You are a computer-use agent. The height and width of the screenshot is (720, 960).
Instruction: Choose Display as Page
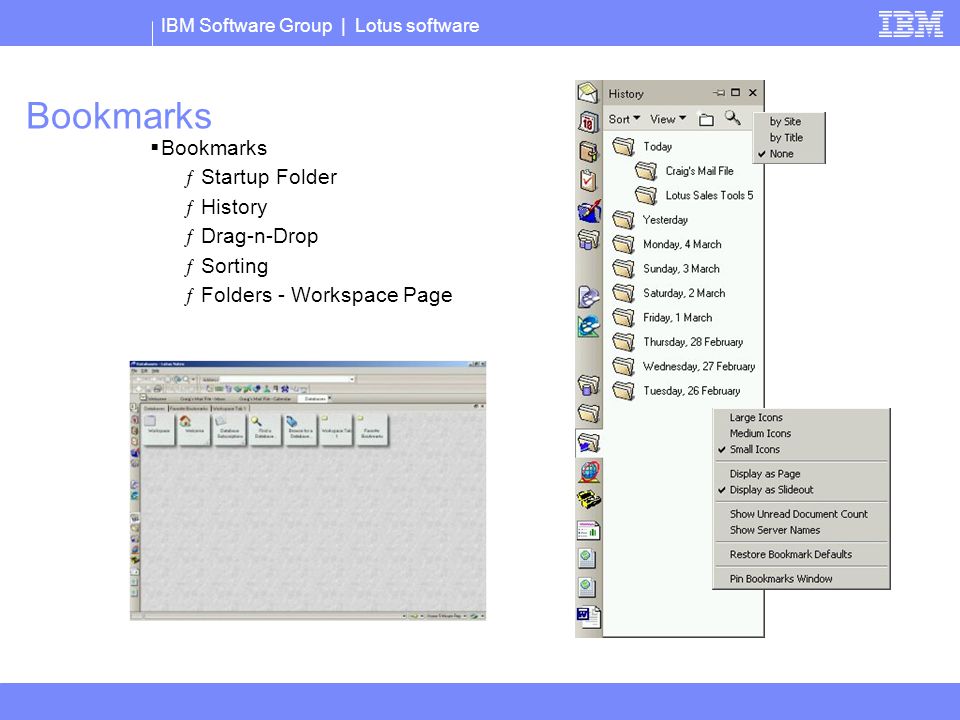tap(801, 473)
